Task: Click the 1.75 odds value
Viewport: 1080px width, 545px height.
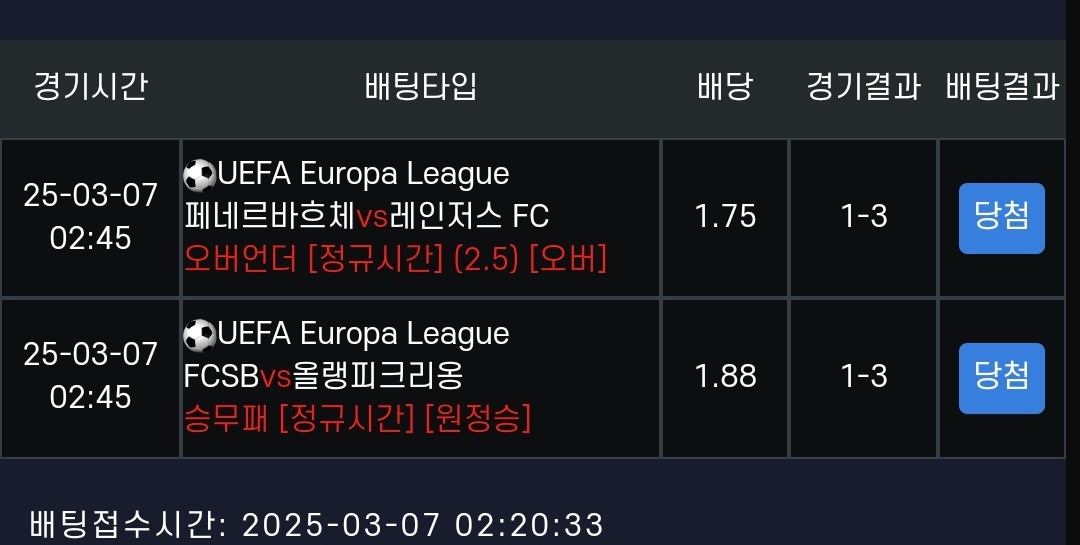Action: [725, 216]
